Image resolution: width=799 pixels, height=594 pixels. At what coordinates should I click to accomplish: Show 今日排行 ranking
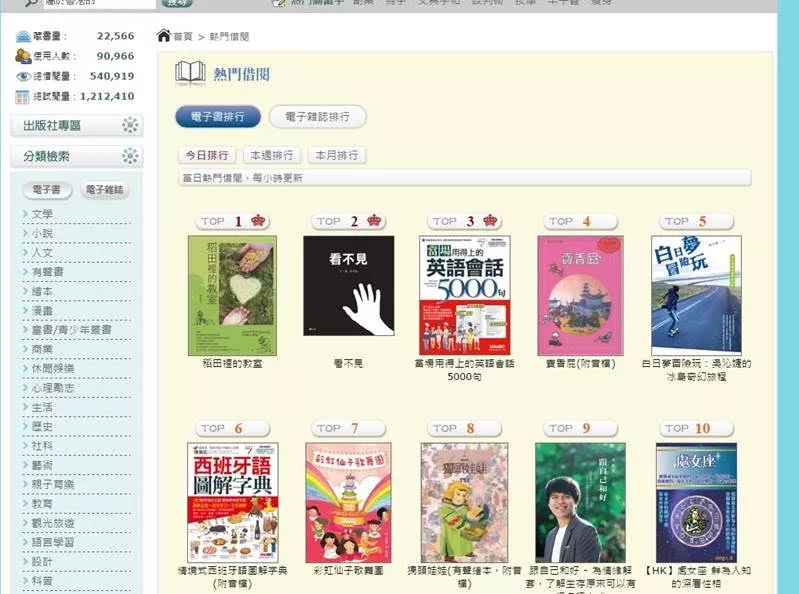207,155
